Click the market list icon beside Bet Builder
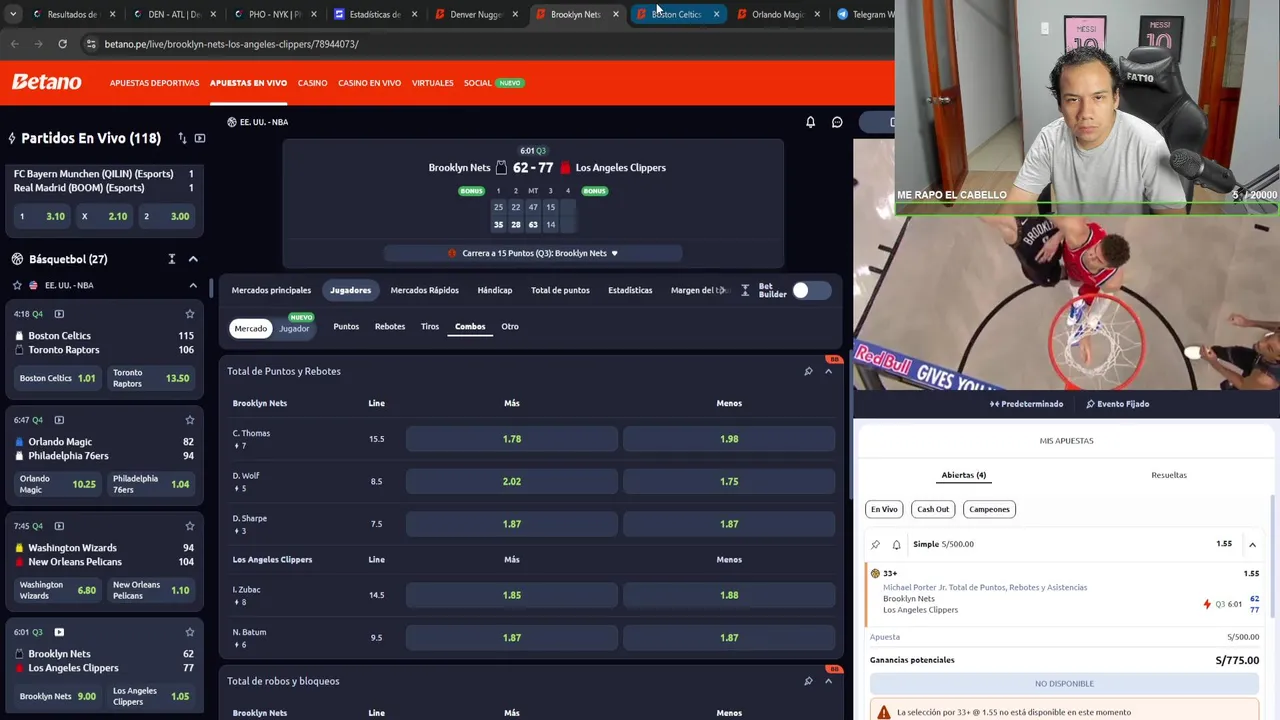The width and height of the screenshot is (1280, 720). pos(745,290)
